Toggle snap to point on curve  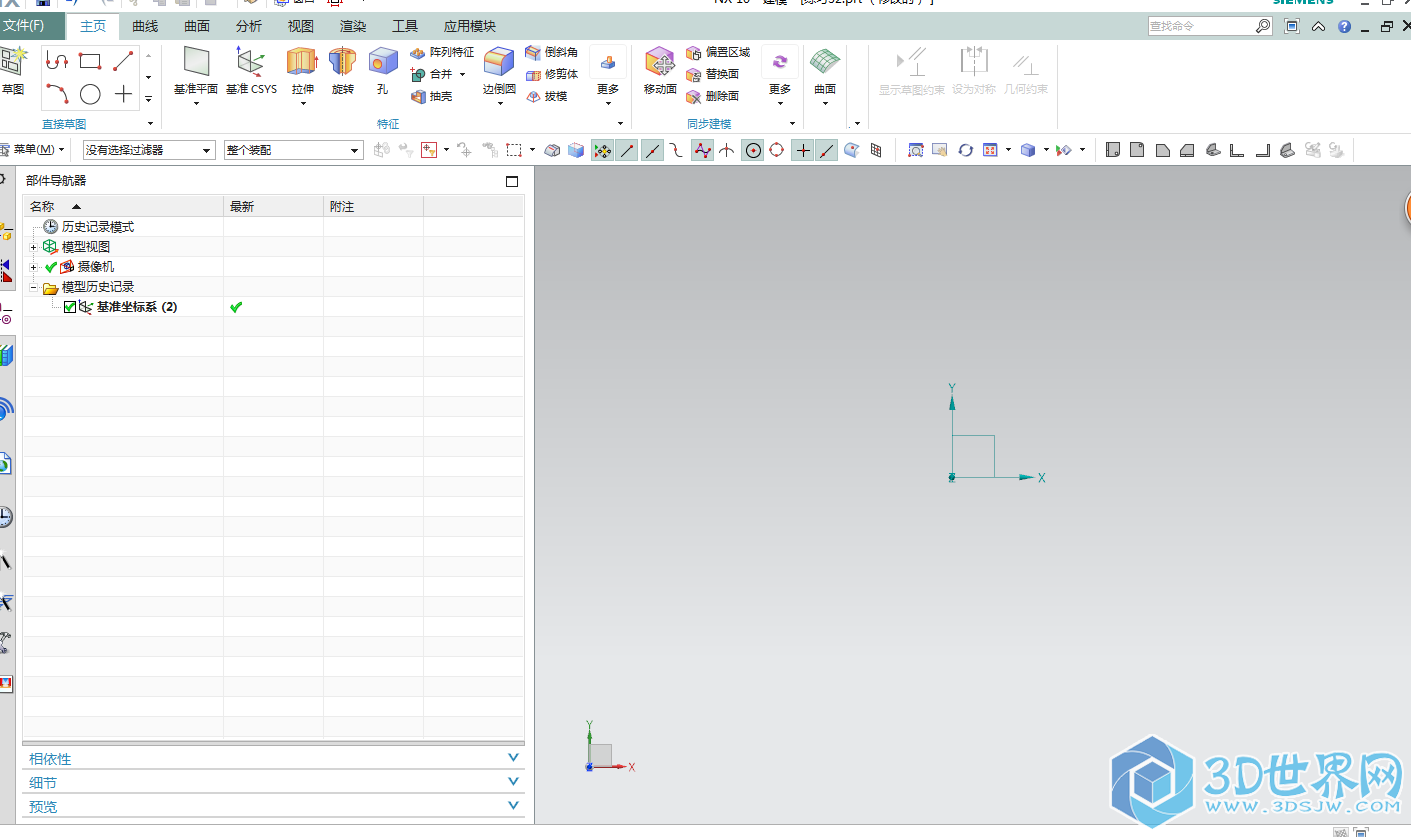827,150
